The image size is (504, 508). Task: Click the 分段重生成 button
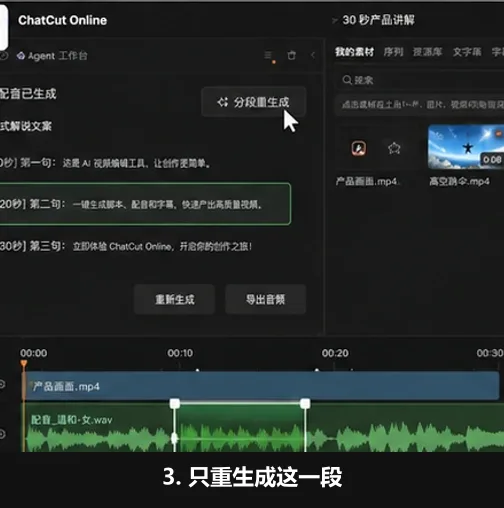click(x=253, y=102)
